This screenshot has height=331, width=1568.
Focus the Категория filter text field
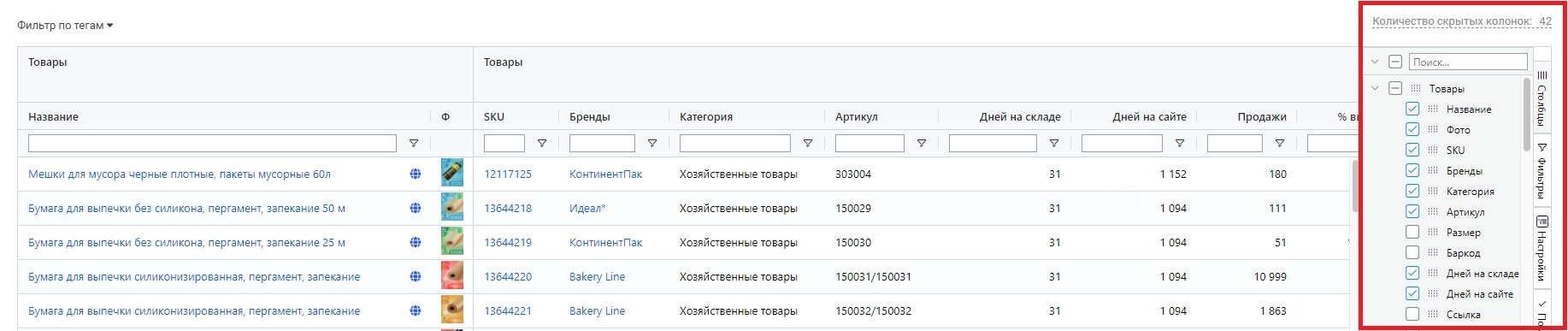pyautogui.click(x=734, y=143)
